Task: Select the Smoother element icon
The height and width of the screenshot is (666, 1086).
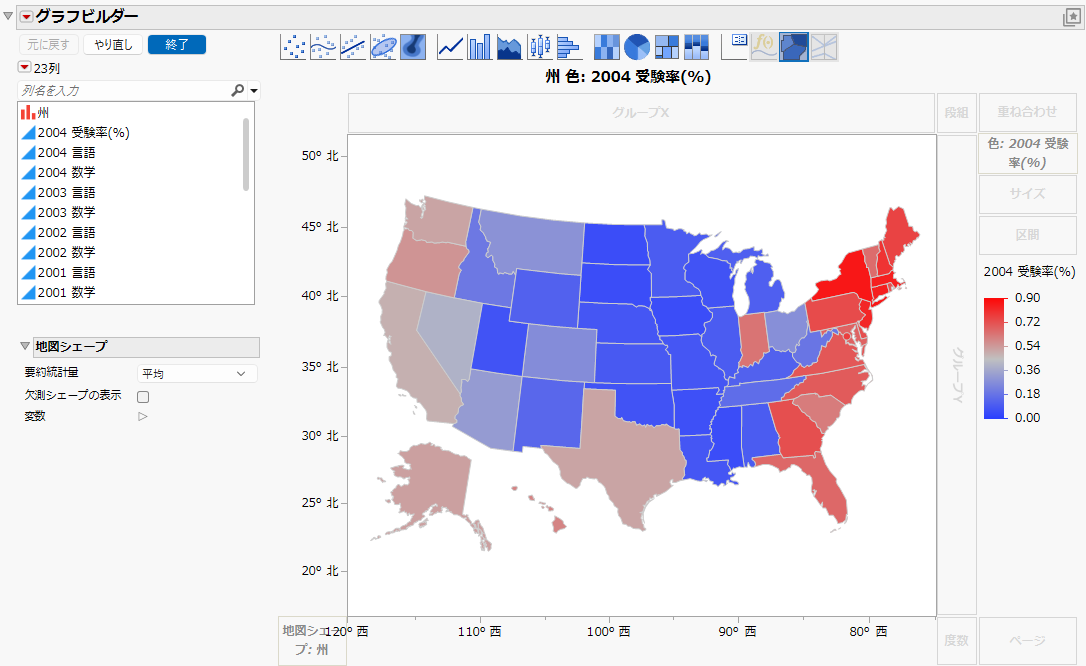Action: click(x=323, y=47)
